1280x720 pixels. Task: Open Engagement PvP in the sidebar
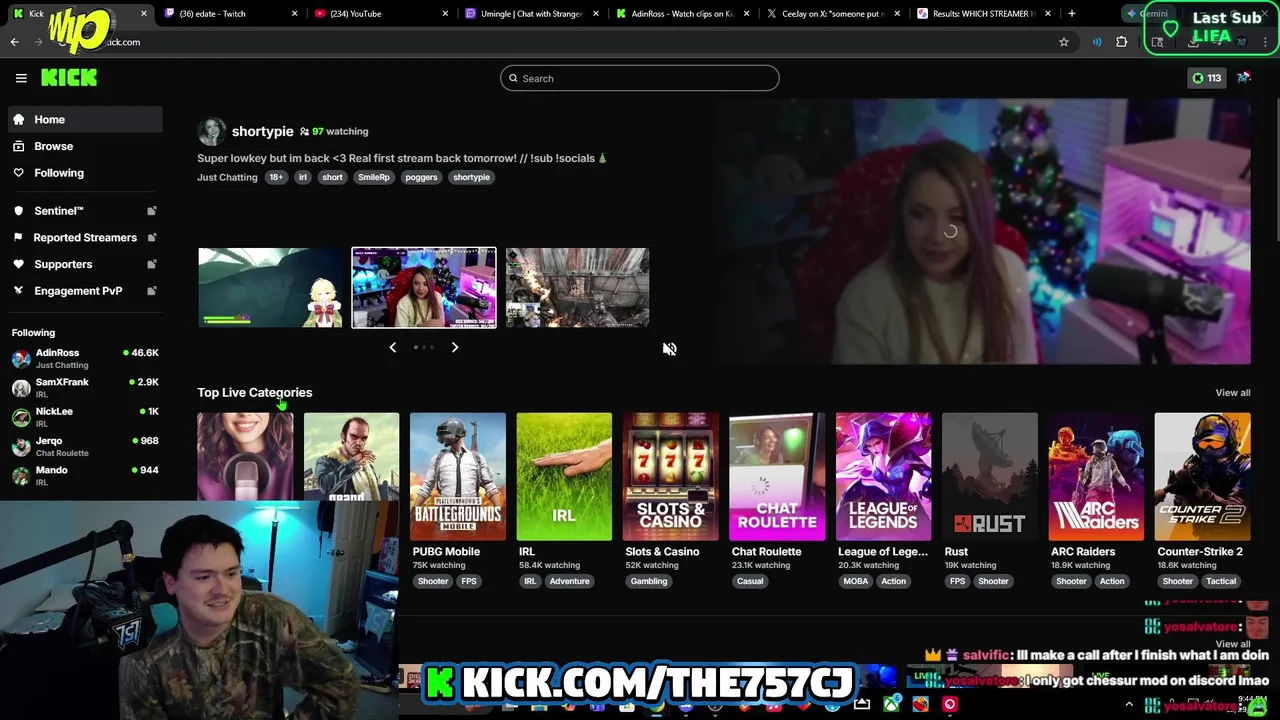tap(85, 291)
